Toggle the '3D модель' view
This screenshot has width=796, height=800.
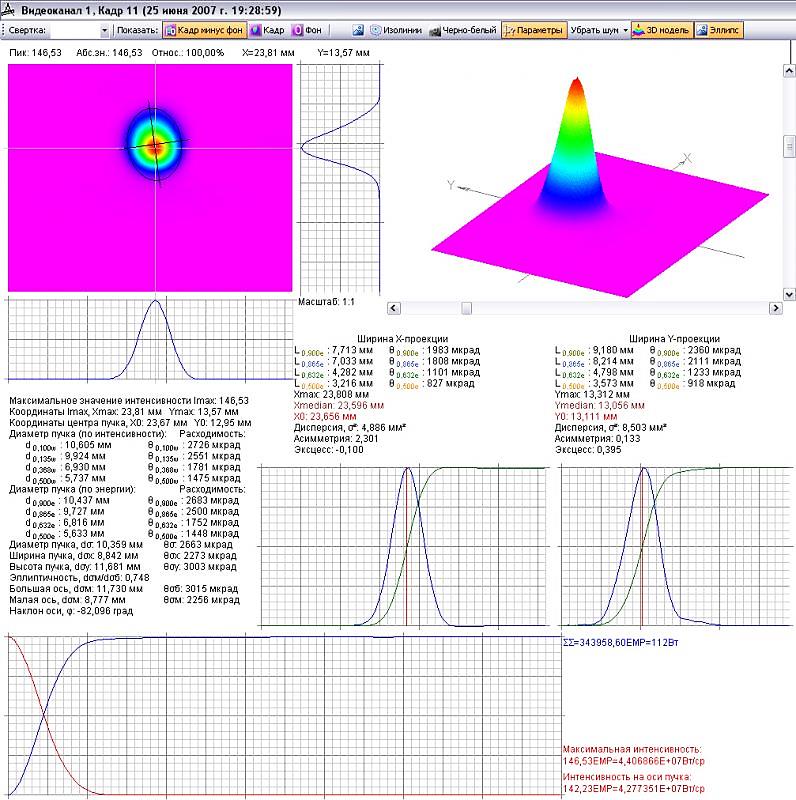662,30
